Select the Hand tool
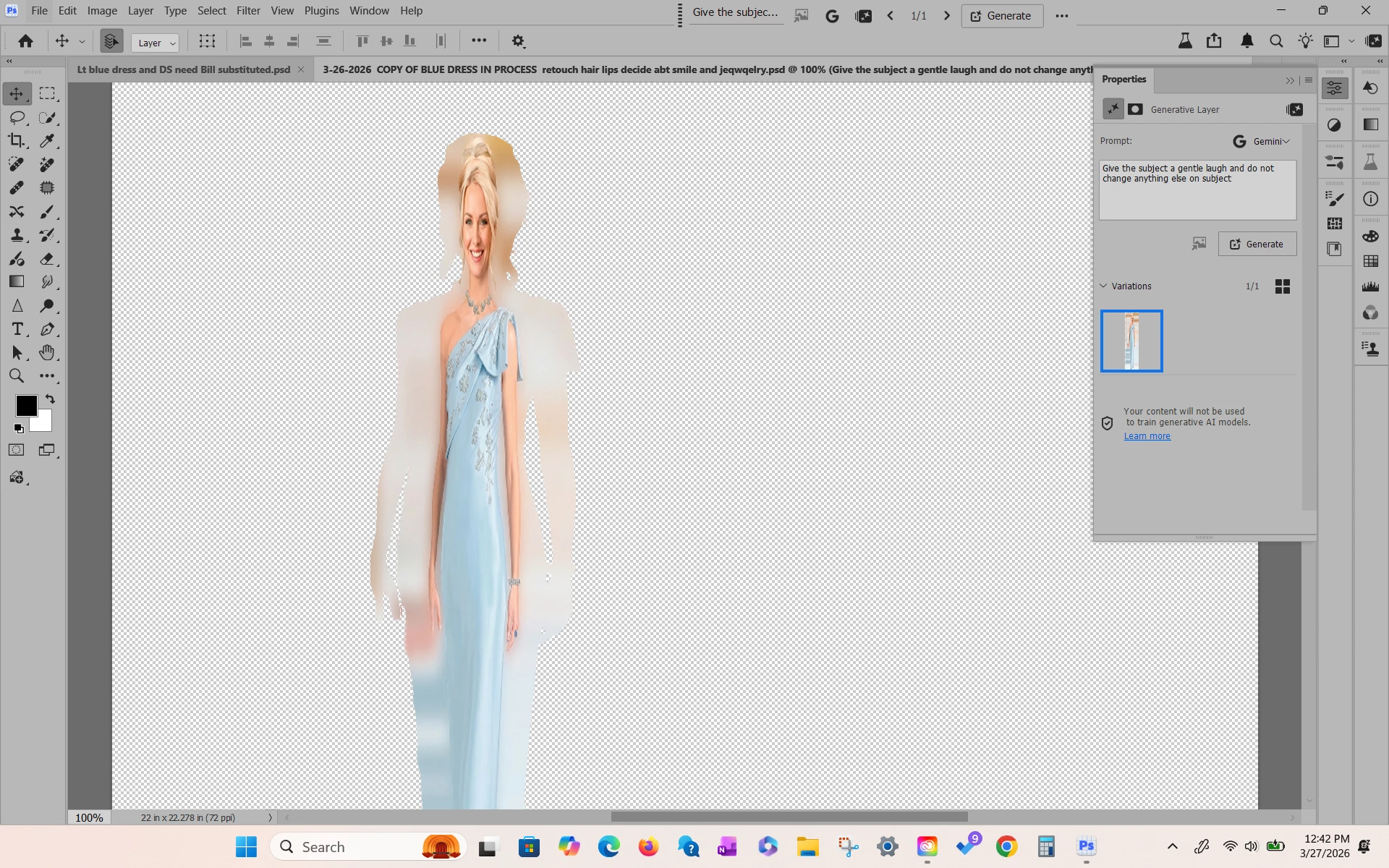Screen dimensions: 1389x868 tap(47, 352)
